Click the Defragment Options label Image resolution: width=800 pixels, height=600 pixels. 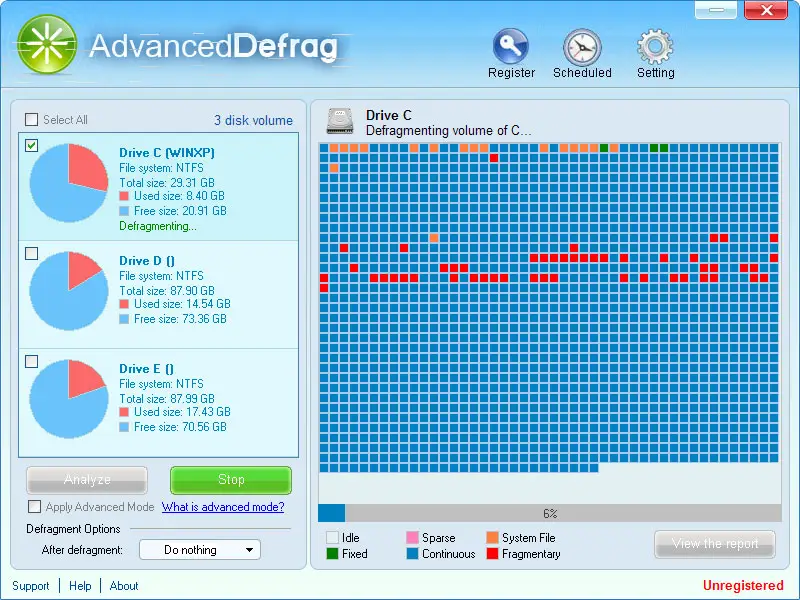tap(73, 529)
